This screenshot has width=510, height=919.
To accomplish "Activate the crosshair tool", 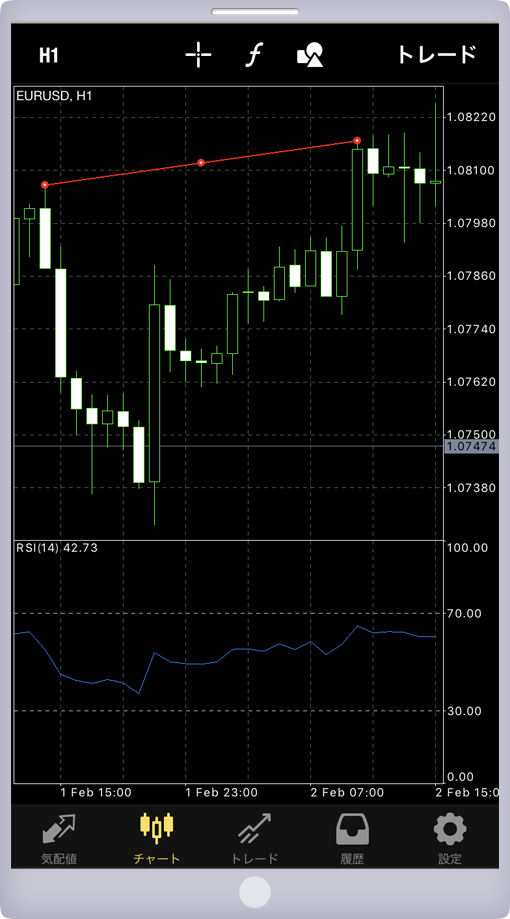I will click(198, 55).
